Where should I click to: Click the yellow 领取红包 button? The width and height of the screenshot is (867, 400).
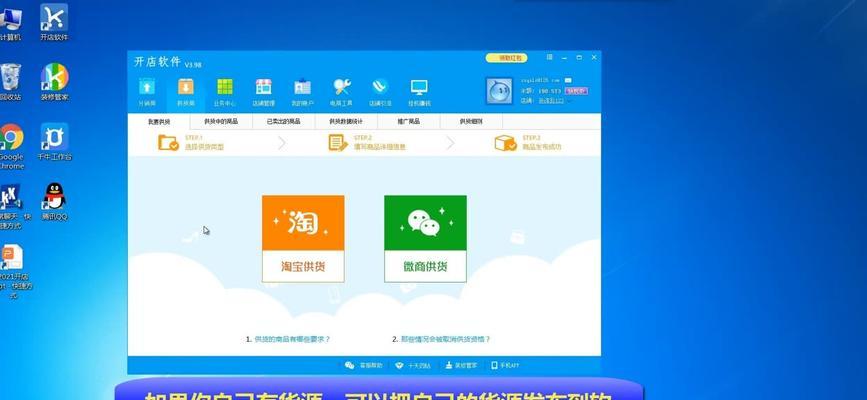point(506,58)
